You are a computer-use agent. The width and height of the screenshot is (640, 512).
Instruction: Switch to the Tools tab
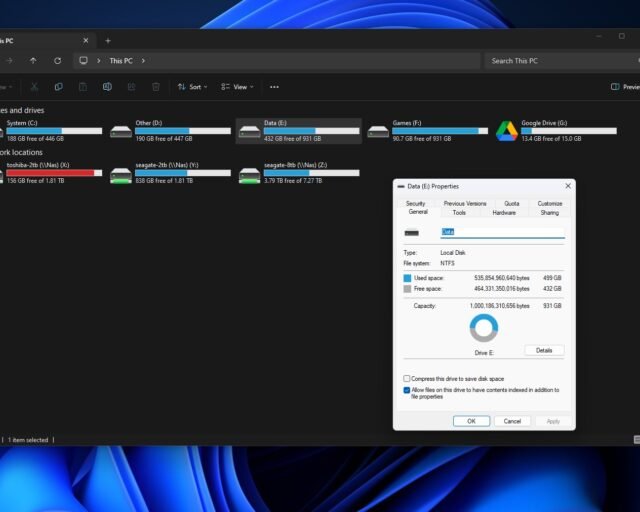pos(459,213)
